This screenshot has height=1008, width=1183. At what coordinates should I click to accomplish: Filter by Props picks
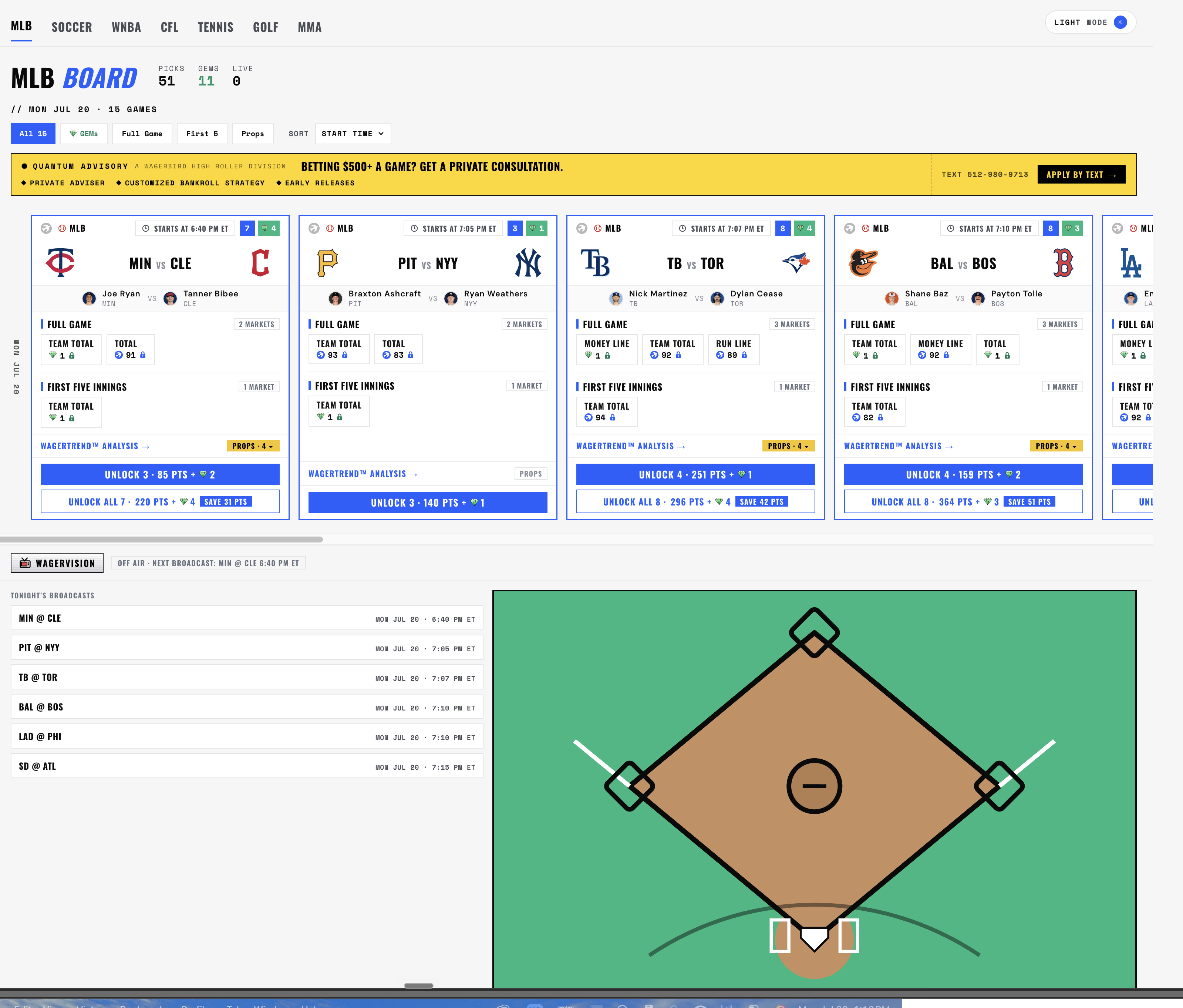252,134
